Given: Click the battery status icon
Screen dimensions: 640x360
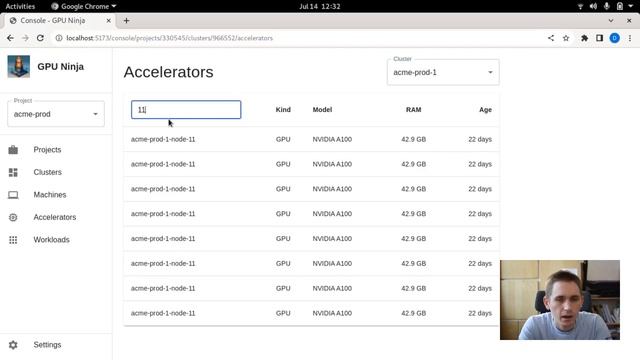Looking at the screenshot, I should pyautogui.click(x=620, y=6).
